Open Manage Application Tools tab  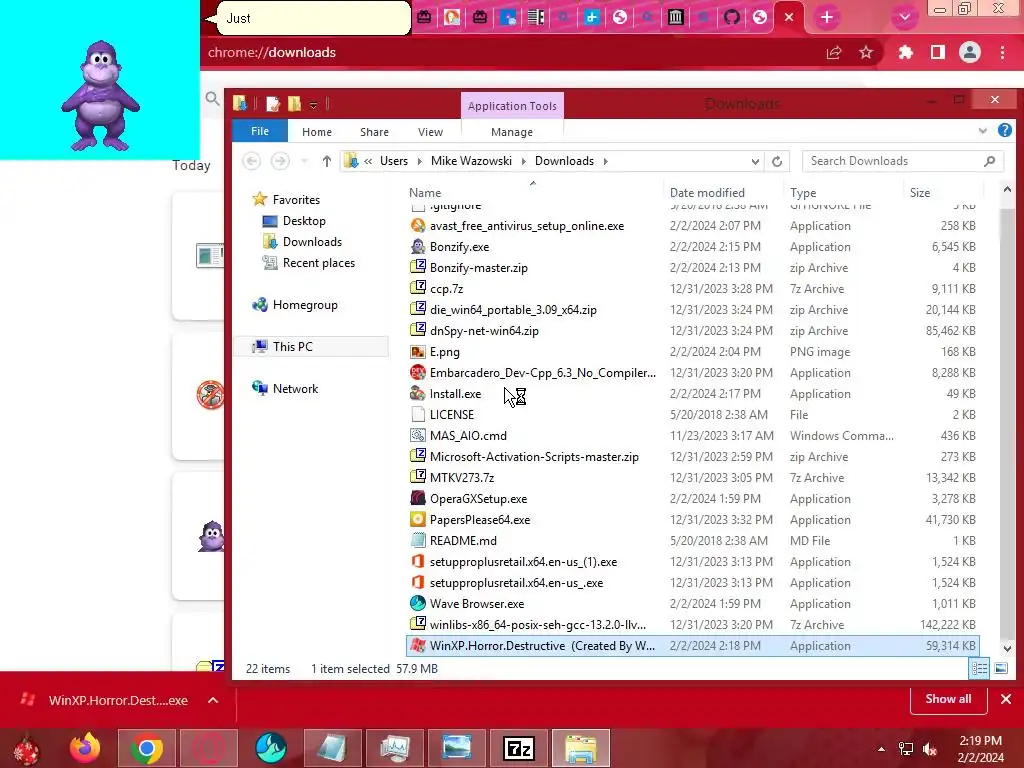point(512,132)
